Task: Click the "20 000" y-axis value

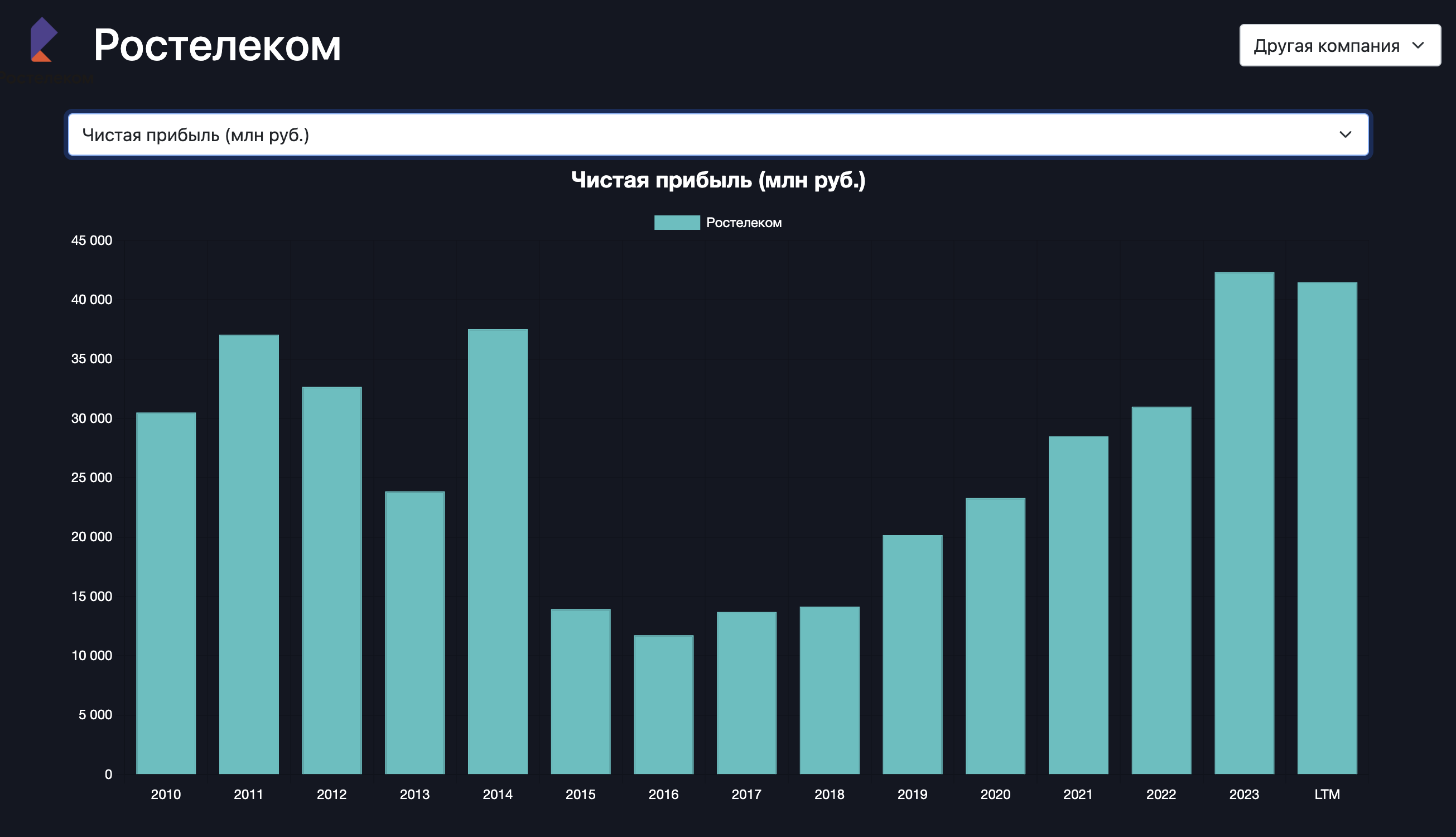Action: (x=91, y=537)
